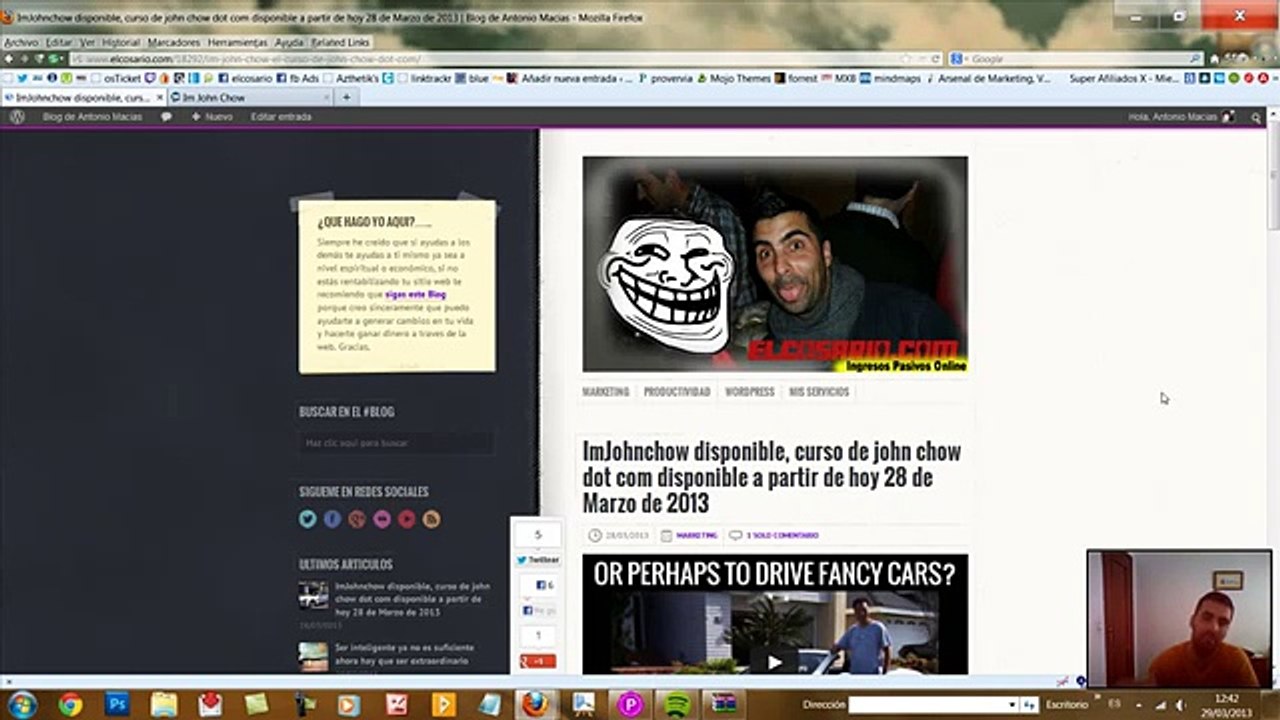The height and width of the screenshot is (720, 1280).
Task: Open the Twitter bird bookmark icon
Action: point(22,78)
